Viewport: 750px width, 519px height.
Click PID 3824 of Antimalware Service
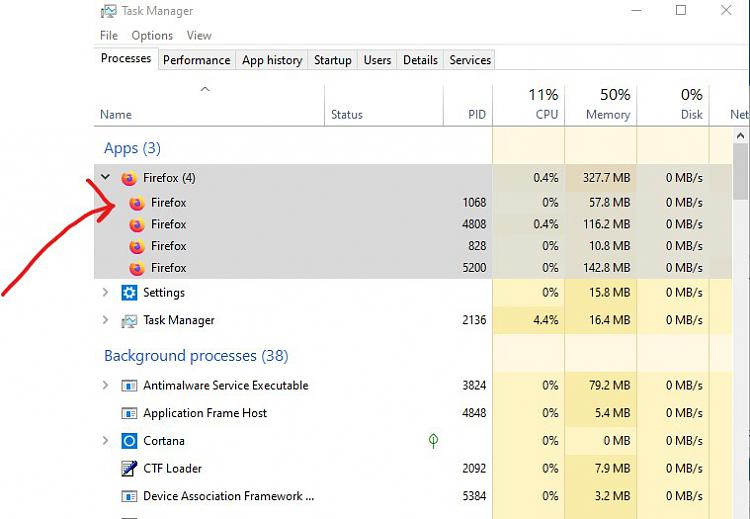(x=474, y=385)
